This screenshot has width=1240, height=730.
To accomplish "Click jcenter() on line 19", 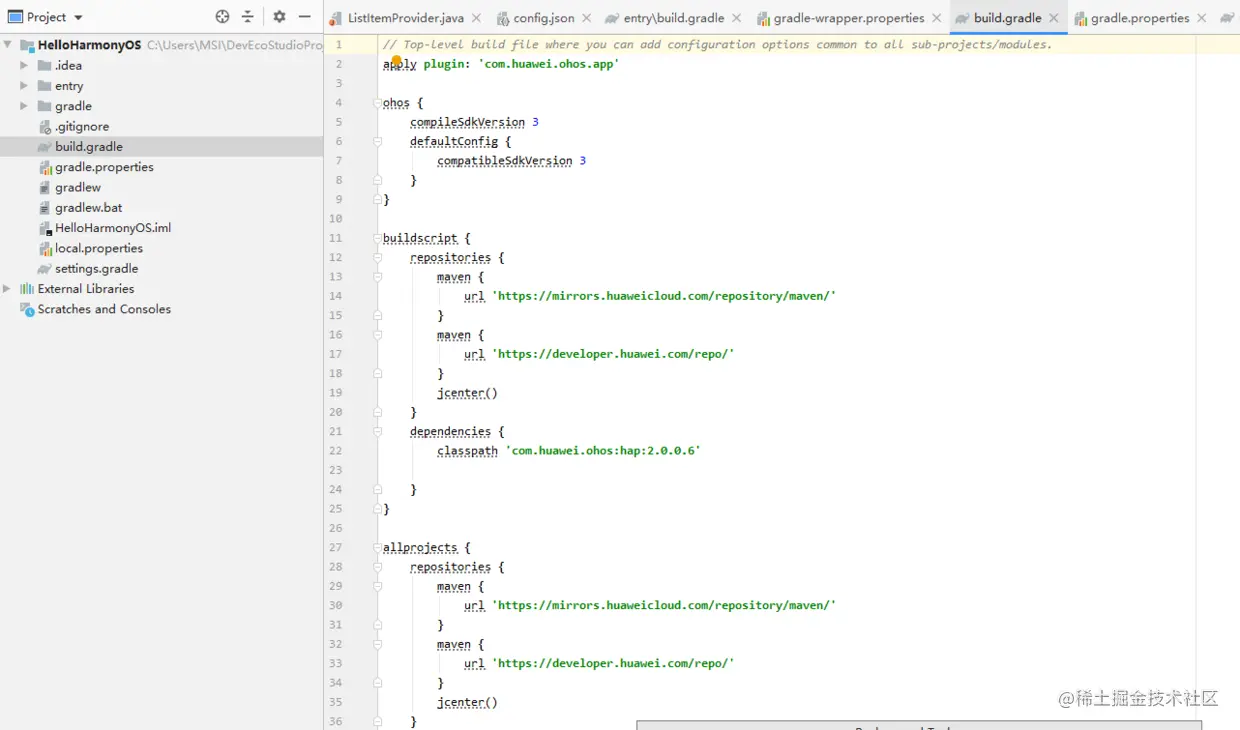I will 467,393.
